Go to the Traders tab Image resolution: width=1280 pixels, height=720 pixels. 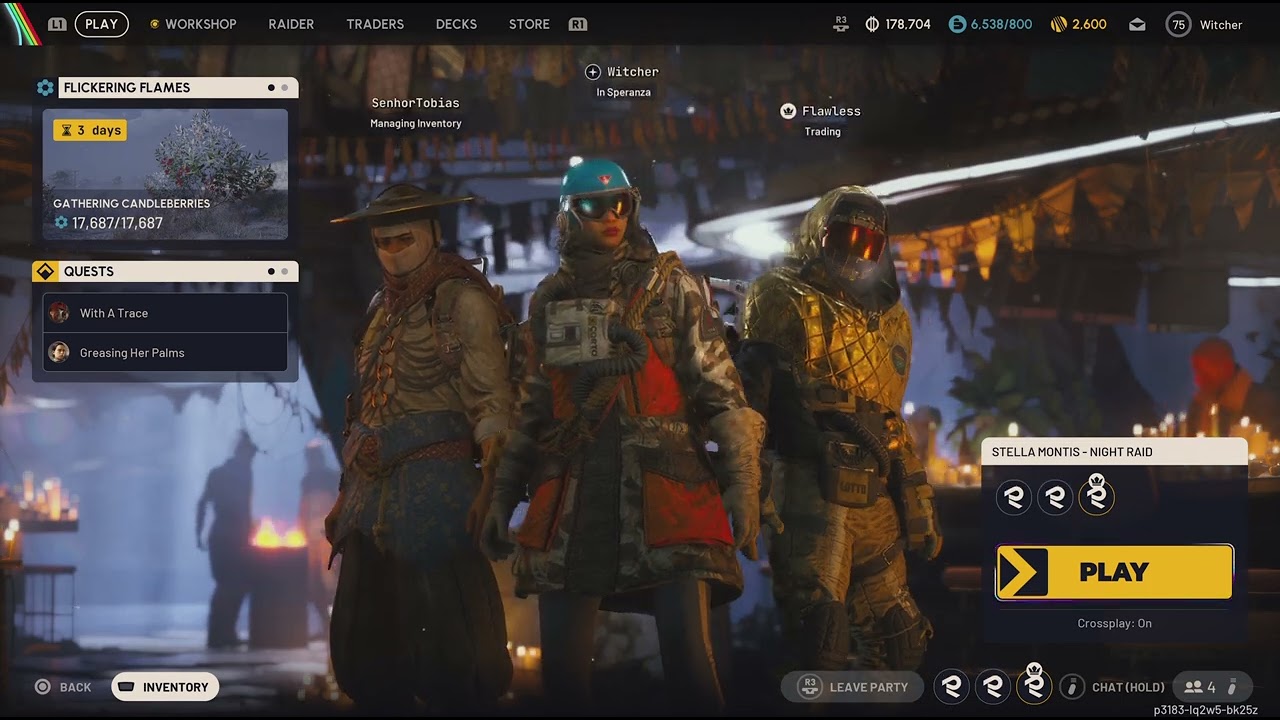pyautogui.click(x=375, y=24)
